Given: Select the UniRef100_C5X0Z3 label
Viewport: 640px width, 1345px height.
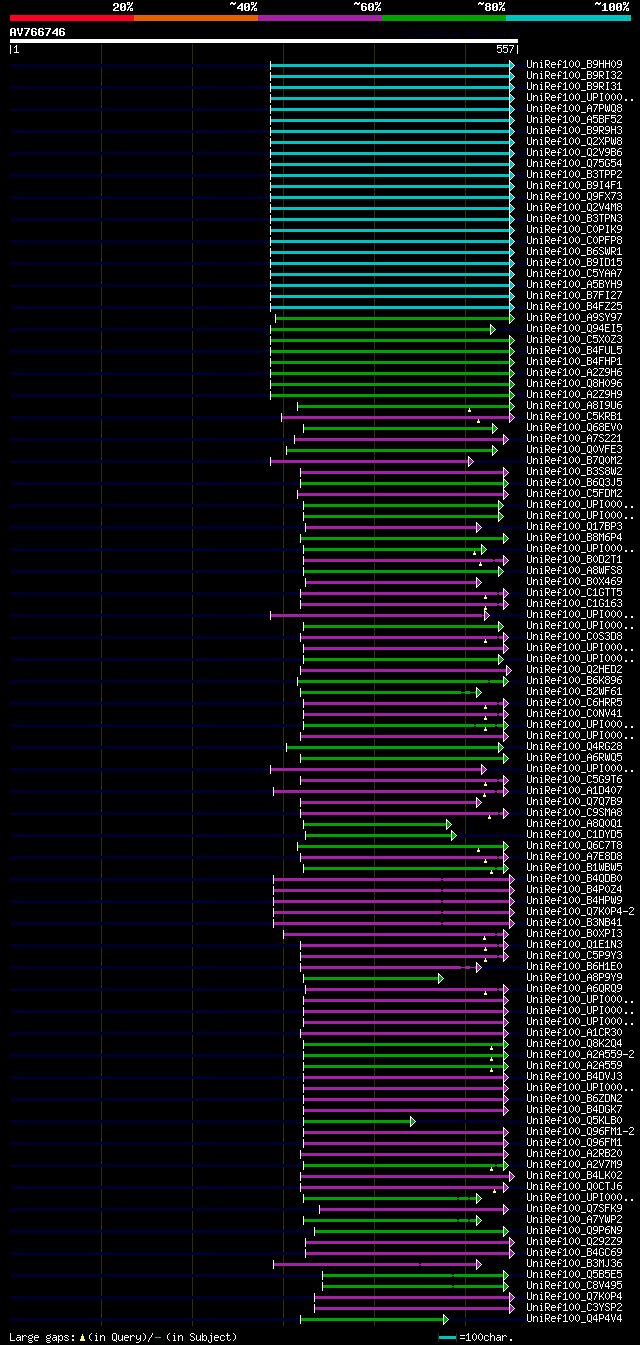Looking at the screenshot, I should (x=576, y=340).
